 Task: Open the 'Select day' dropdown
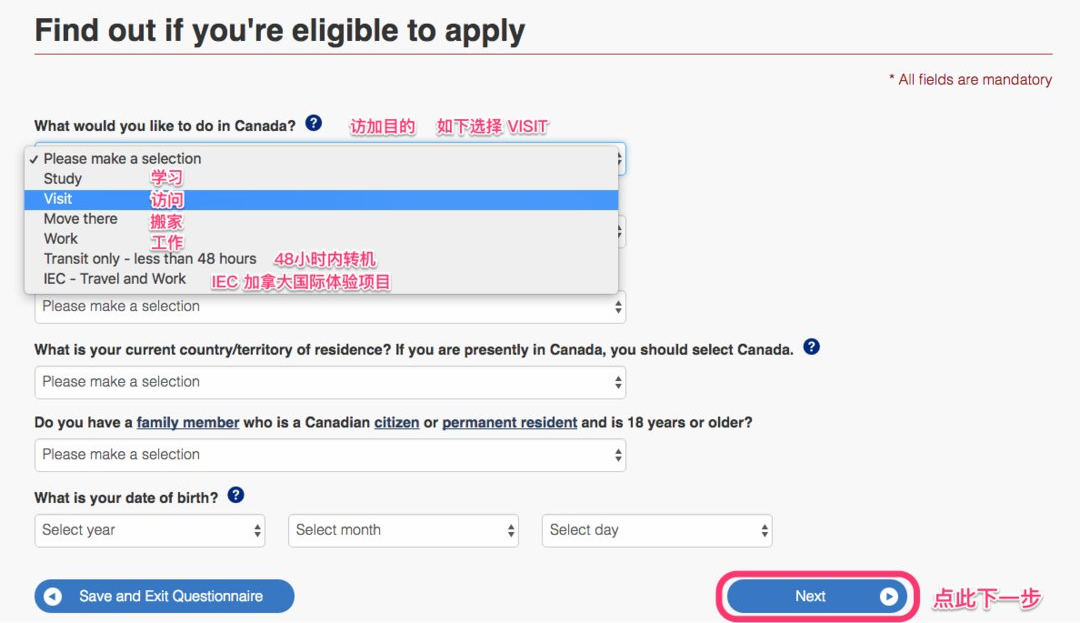point(657,530)
